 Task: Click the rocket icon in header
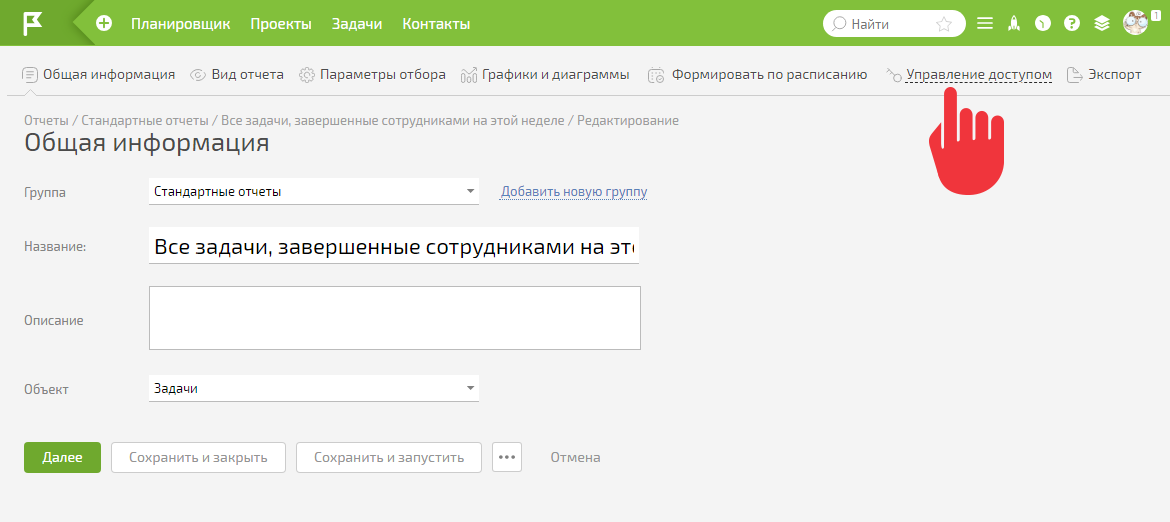1013,24
